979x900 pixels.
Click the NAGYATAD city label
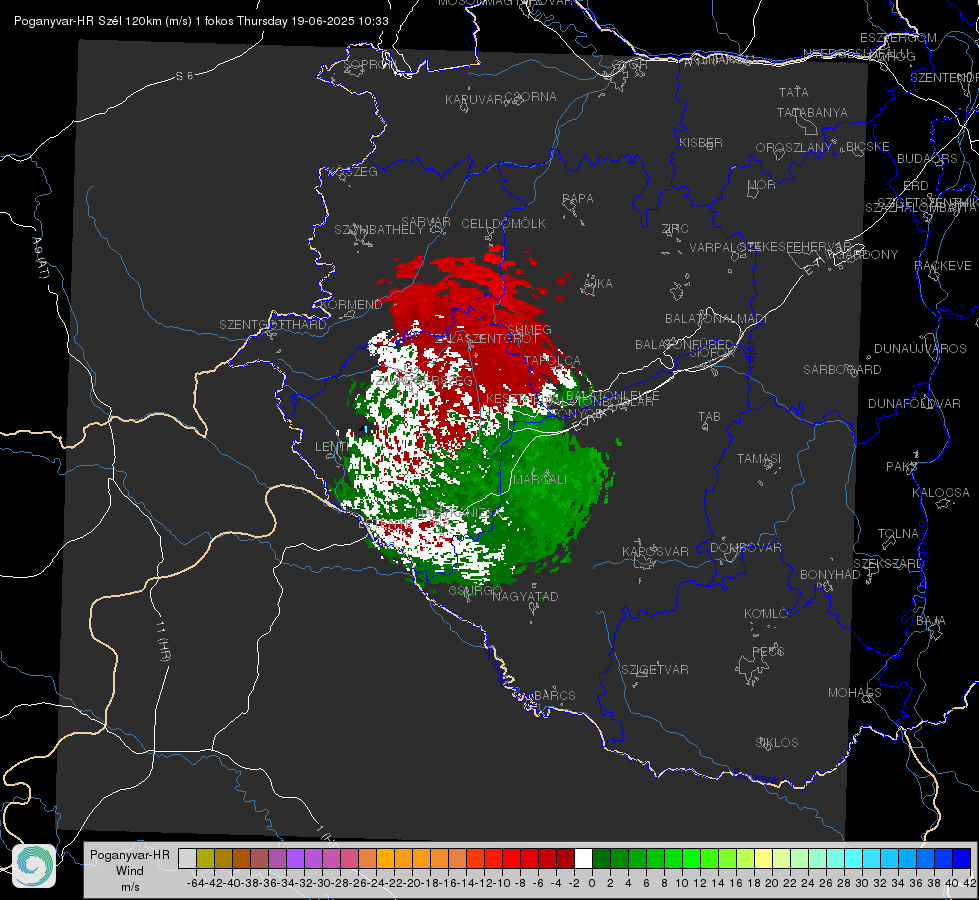point(525,596)
